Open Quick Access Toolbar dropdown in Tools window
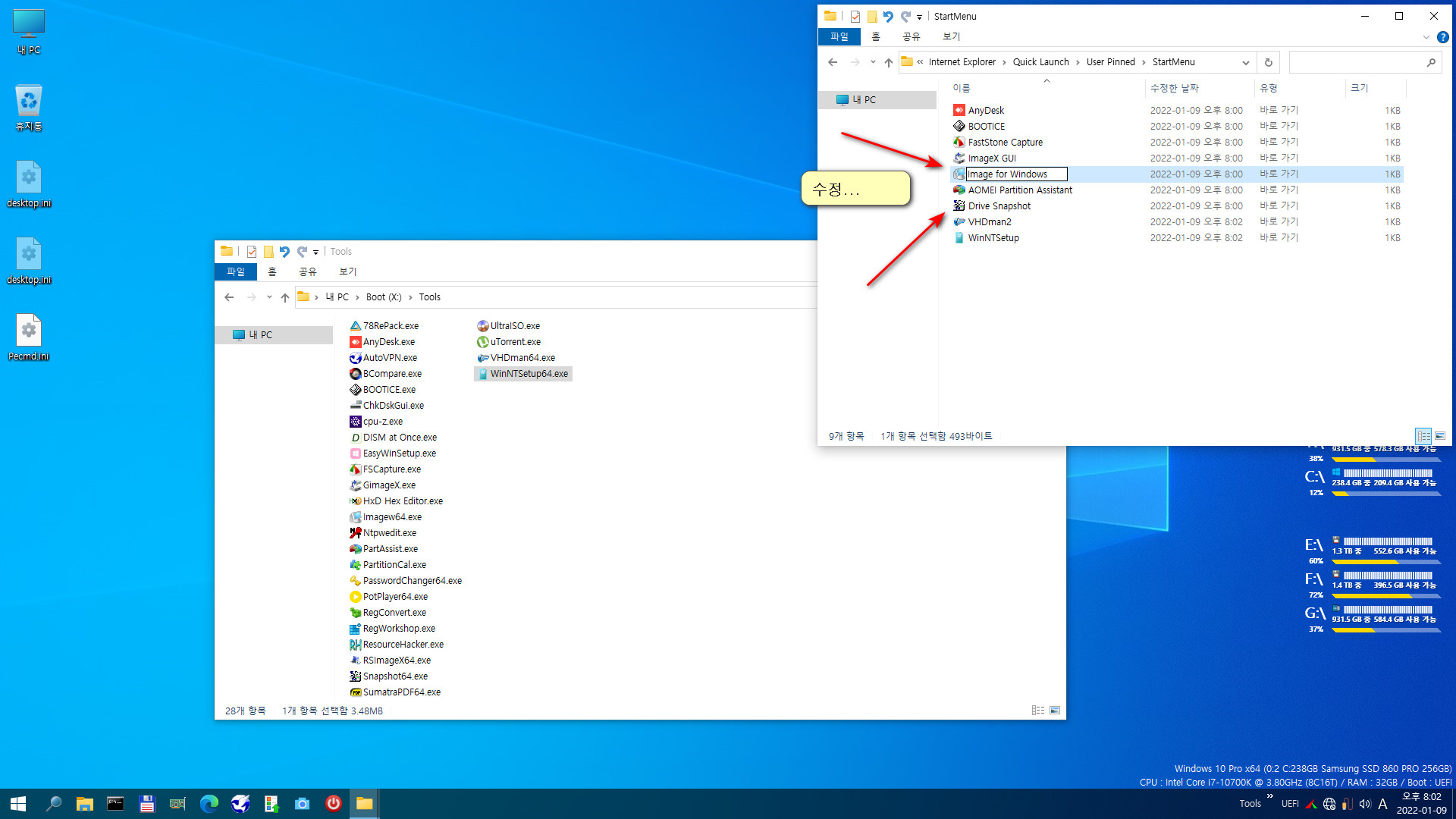The height and width of the screenshot is (819, 1456). click(316, 252)
